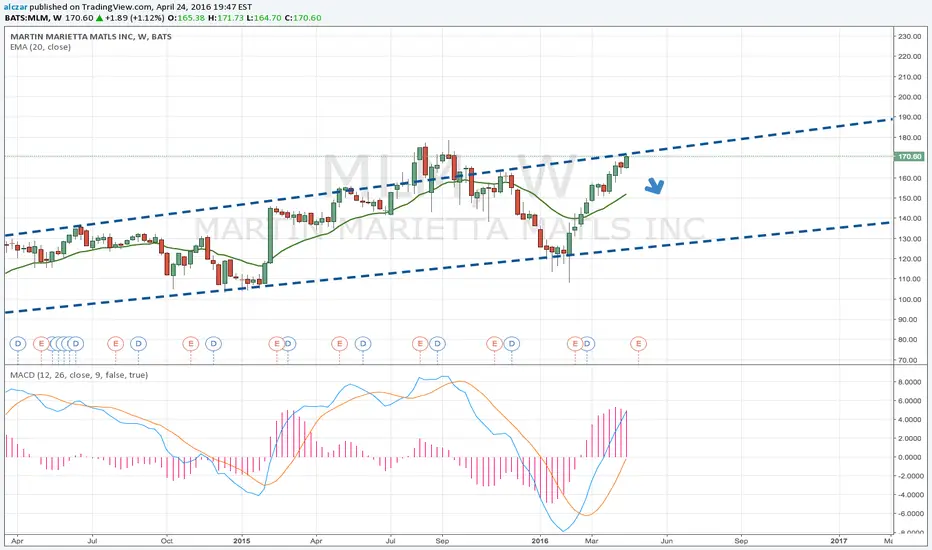The image size is (932, 550).
Task: Click the EMA (20, close) indicator label
Action: click(x=40, y=47)
